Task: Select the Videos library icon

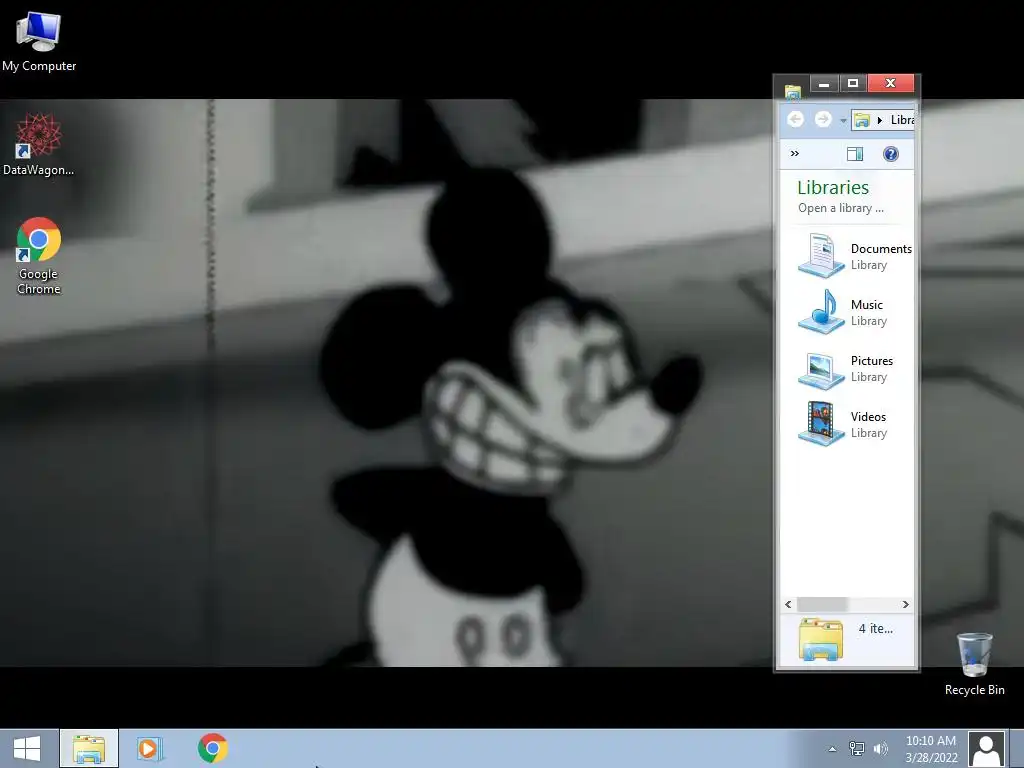Action: tap(821, 423)
